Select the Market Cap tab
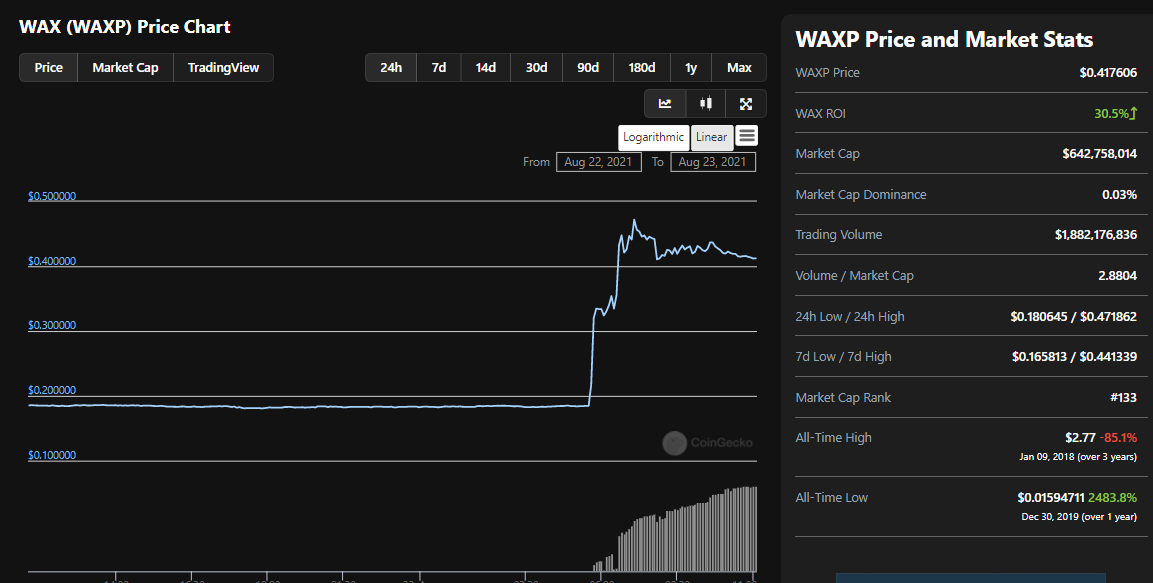The image size is (1153, 583). 125,68
